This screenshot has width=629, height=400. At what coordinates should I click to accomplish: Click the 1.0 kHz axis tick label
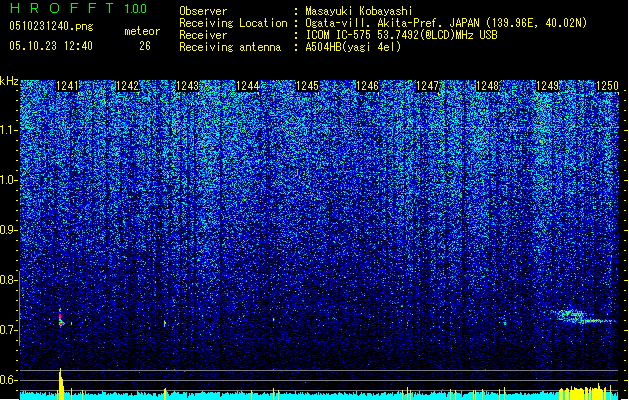click(x=8, y=180)
